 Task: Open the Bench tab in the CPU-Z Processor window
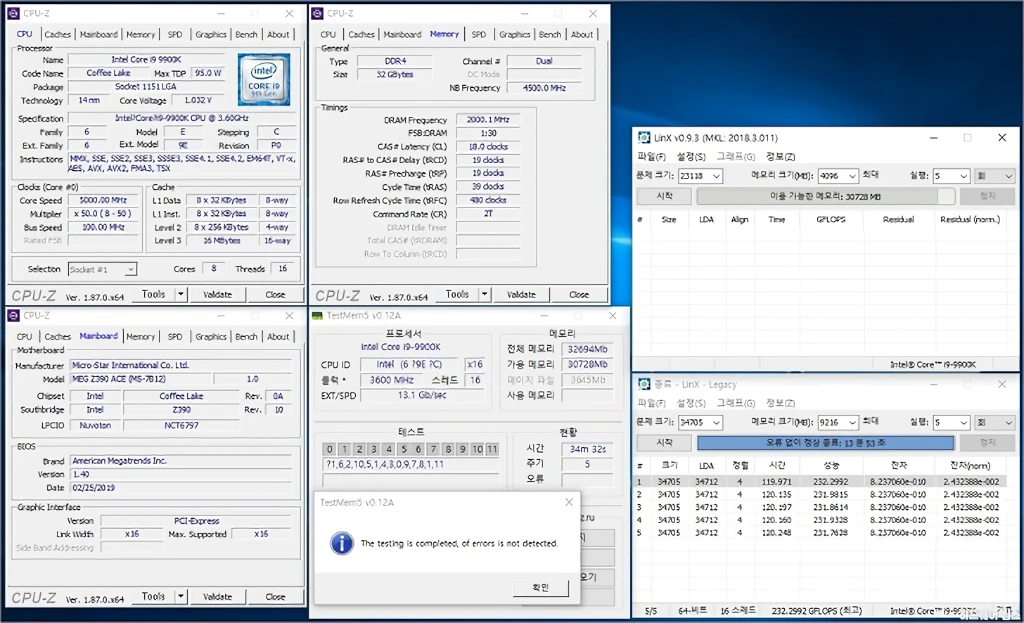tap(246, 34)
